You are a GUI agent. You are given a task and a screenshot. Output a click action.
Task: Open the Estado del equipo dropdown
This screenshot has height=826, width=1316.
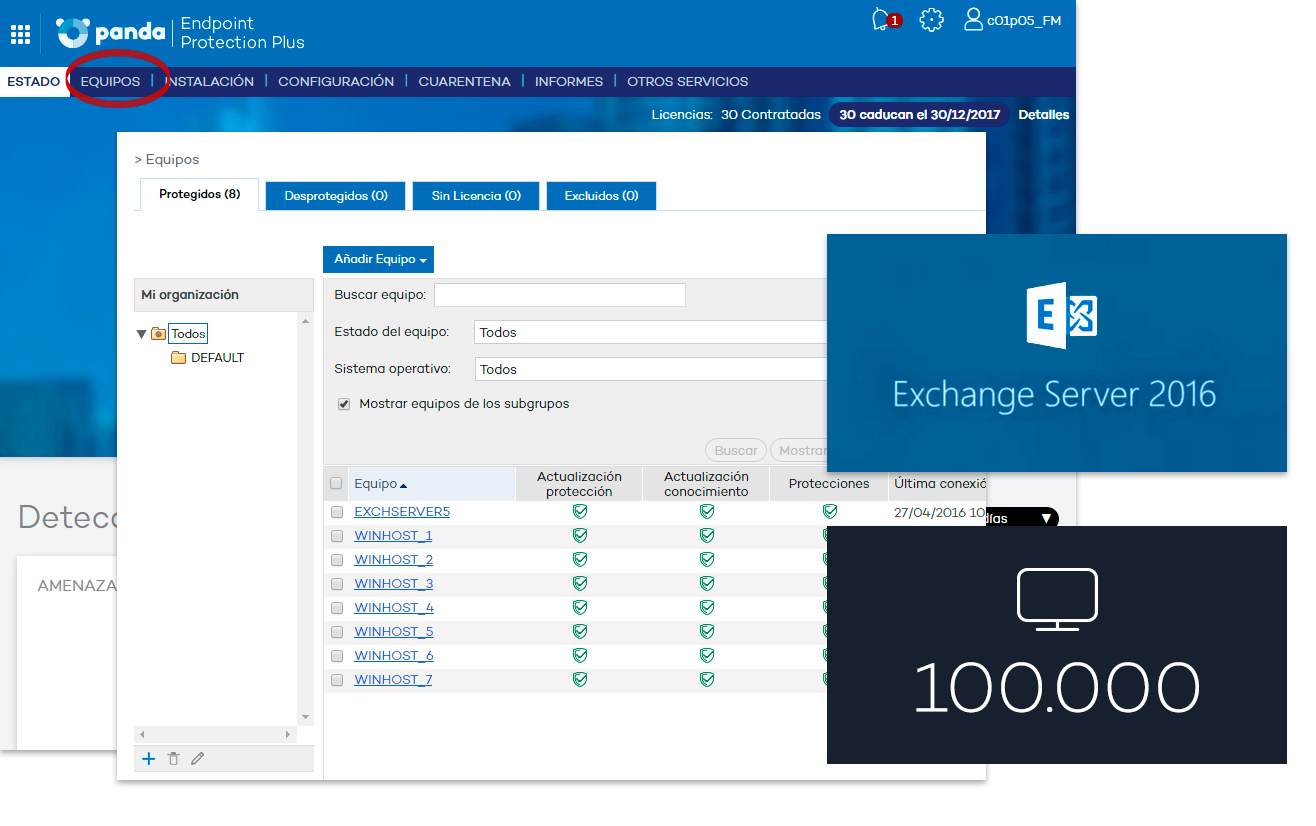[x=651, y=332]
